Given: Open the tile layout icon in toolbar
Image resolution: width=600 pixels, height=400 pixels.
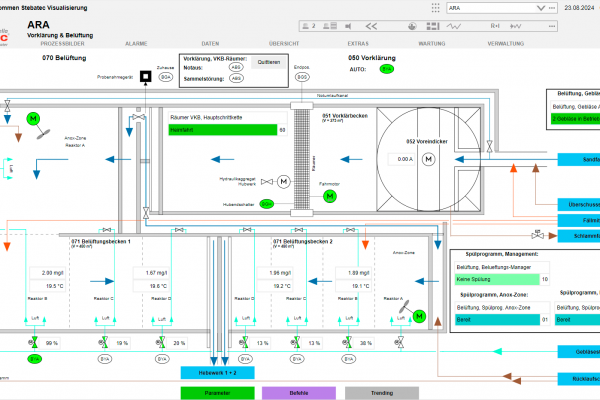Looking at the screenshot, I should (433, 26).
